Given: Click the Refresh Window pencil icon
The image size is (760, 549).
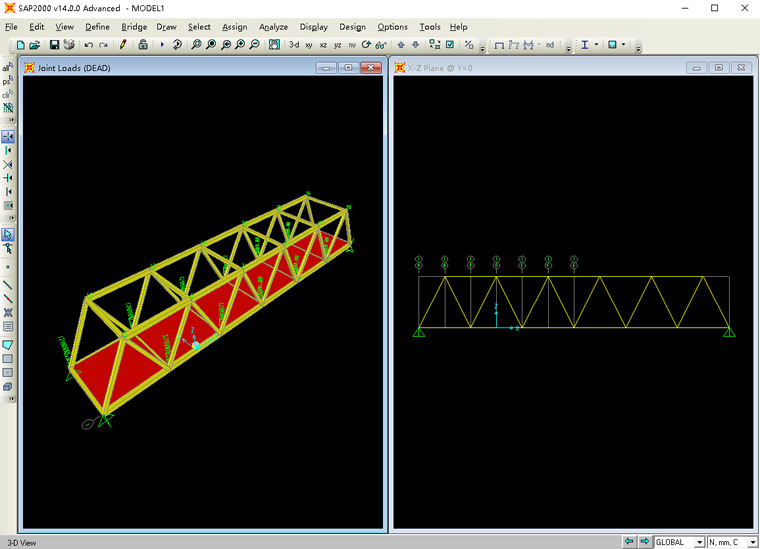Looking at the screenshot, I should 123,45.
